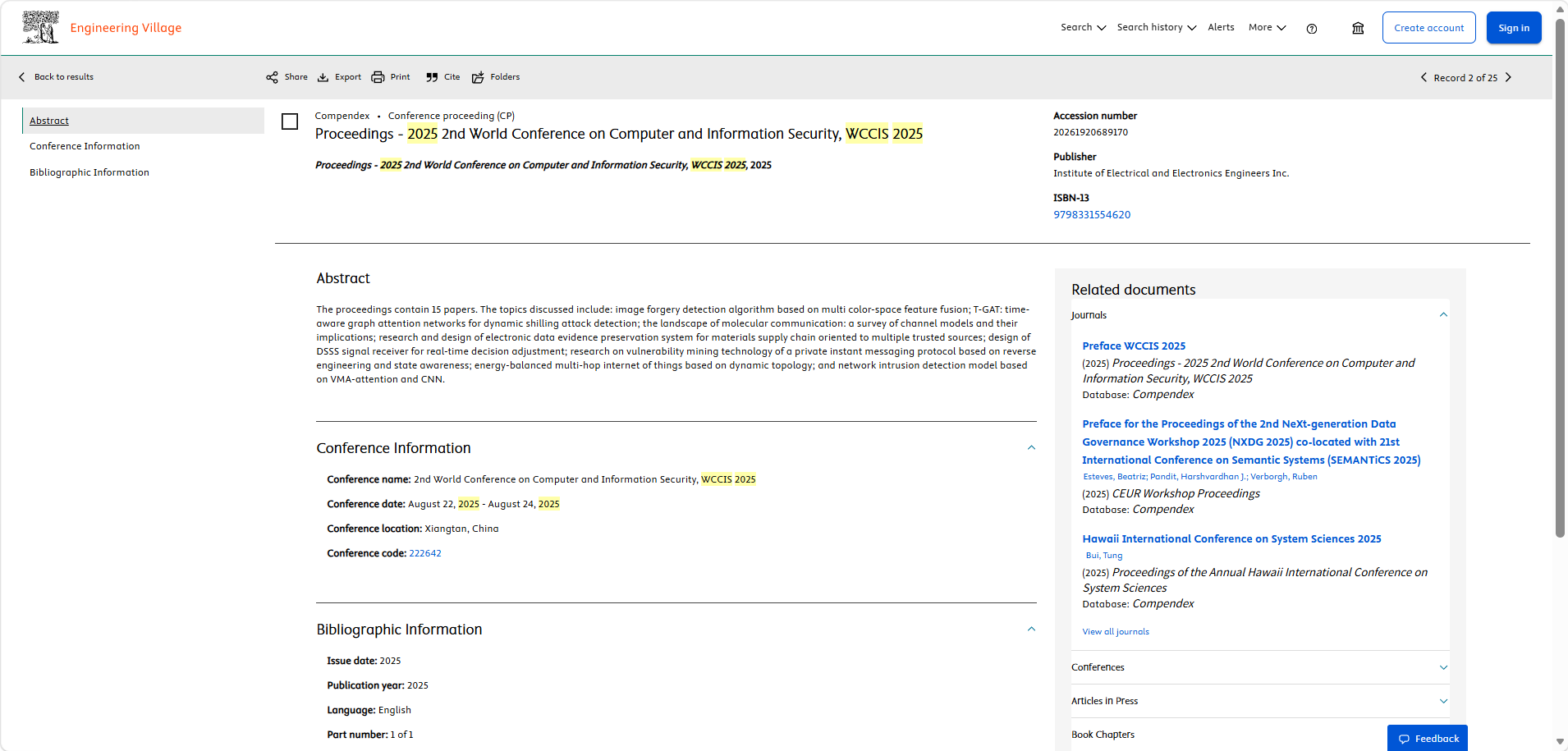Open the More dropdown menu
Image resolution: width=1568 pixels, height=751 pixels.
pyautogui.click(x=1267, y=27)
